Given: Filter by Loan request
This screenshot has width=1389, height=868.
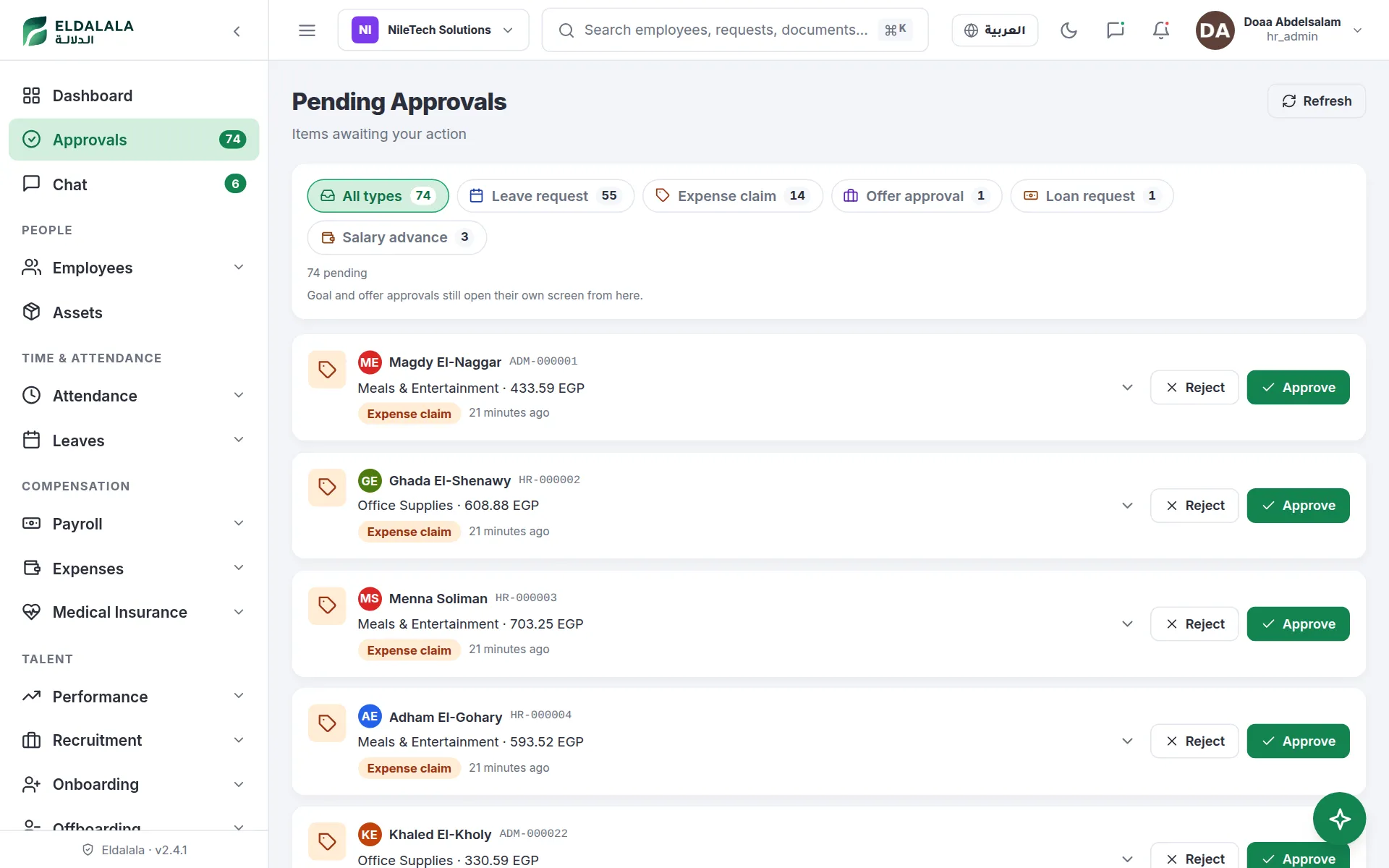Looking at the screenshot, I should tap(1092, 196).
